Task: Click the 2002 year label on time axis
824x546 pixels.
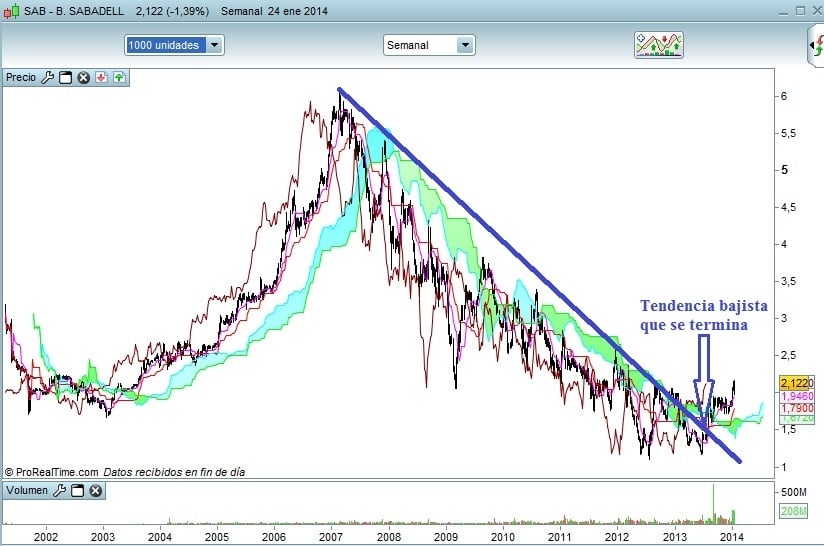Action: [x=46, y=537]
